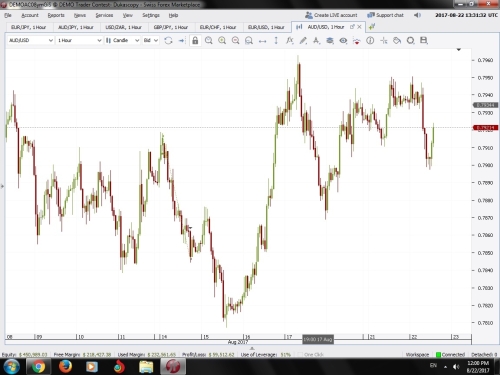Viewport: 500px width, 375px height.
Task: Switch to the EUR/CHF, 1 Hour tab
Action: point(218,27)
